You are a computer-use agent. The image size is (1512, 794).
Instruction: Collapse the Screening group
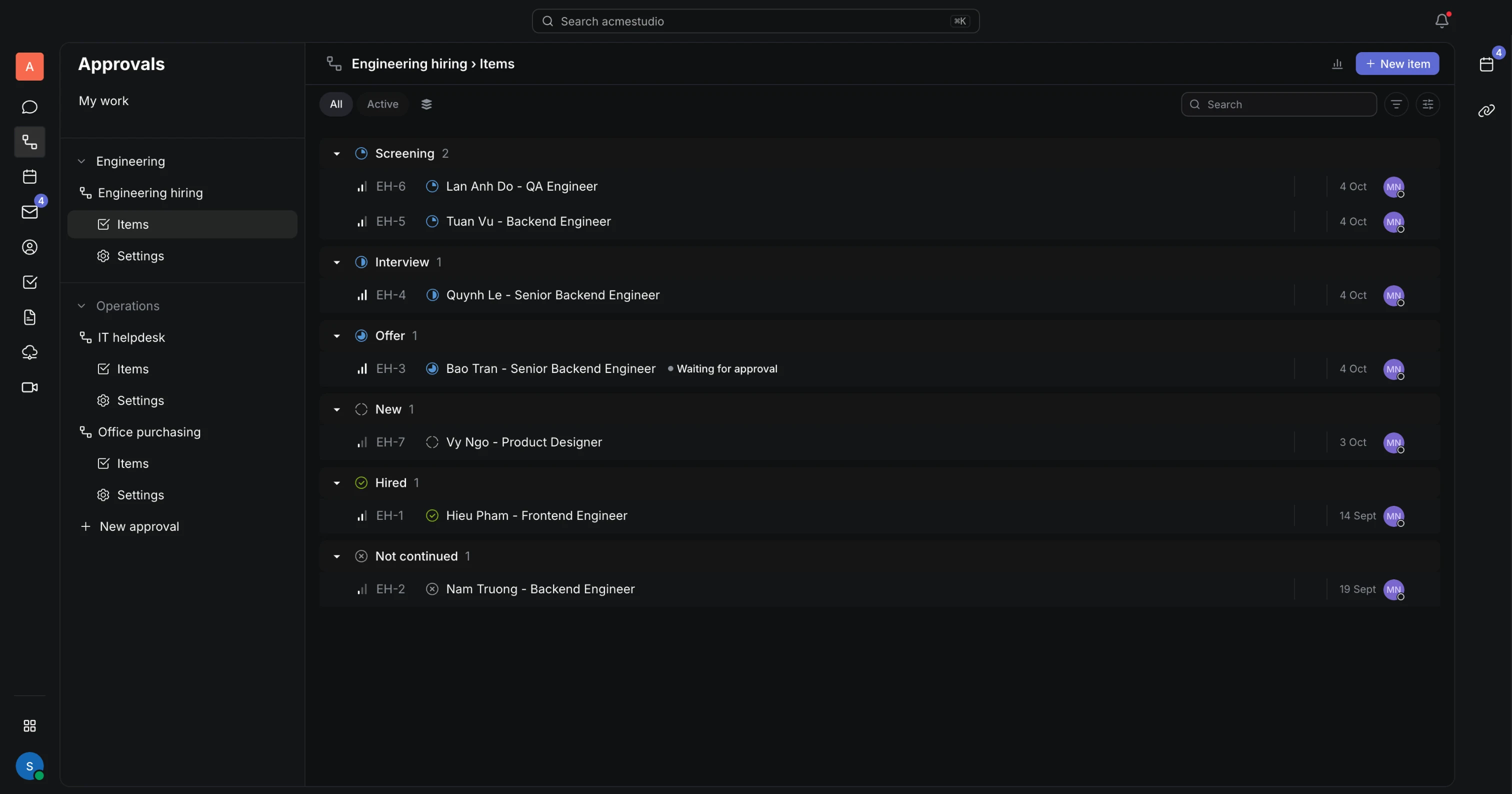pos(337,154)
